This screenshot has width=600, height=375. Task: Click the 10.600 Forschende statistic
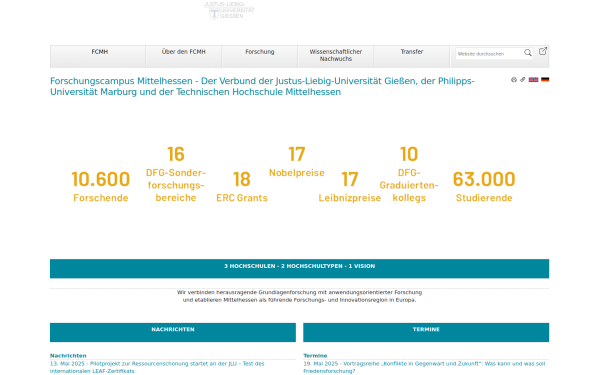point(101,186)
